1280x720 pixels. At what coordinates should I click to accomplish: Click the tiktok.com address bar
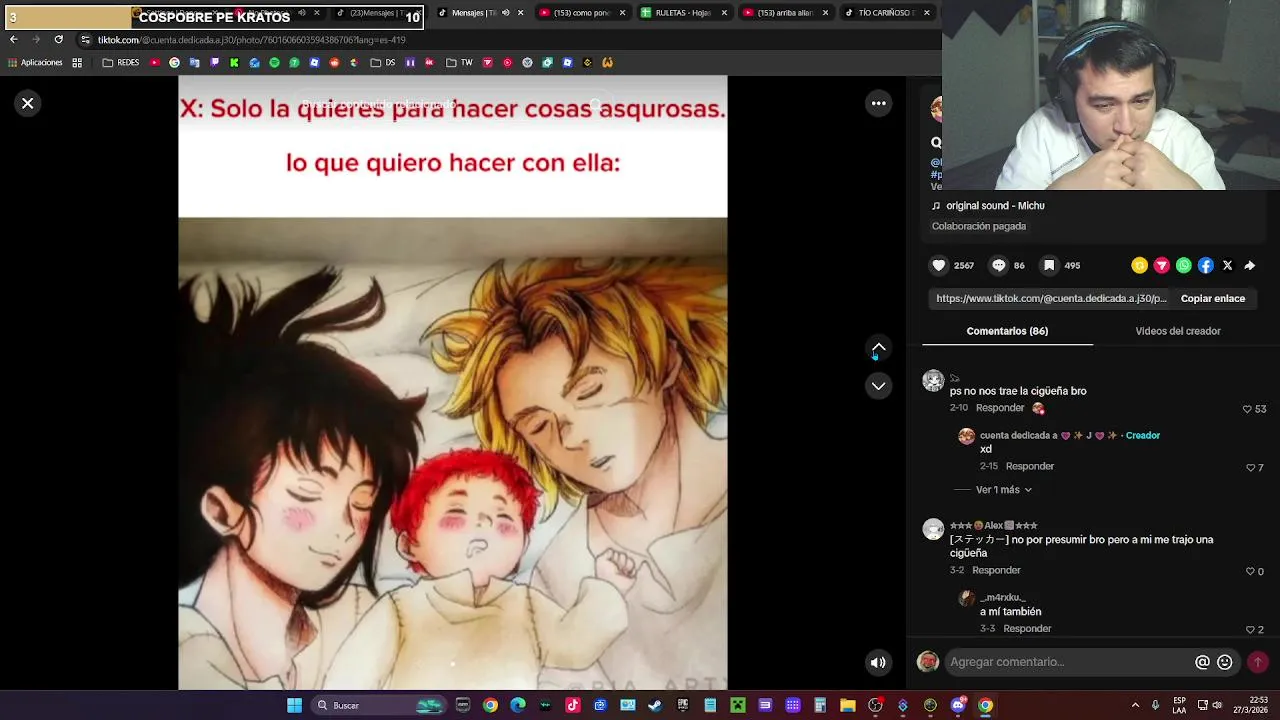pos(500,40)
